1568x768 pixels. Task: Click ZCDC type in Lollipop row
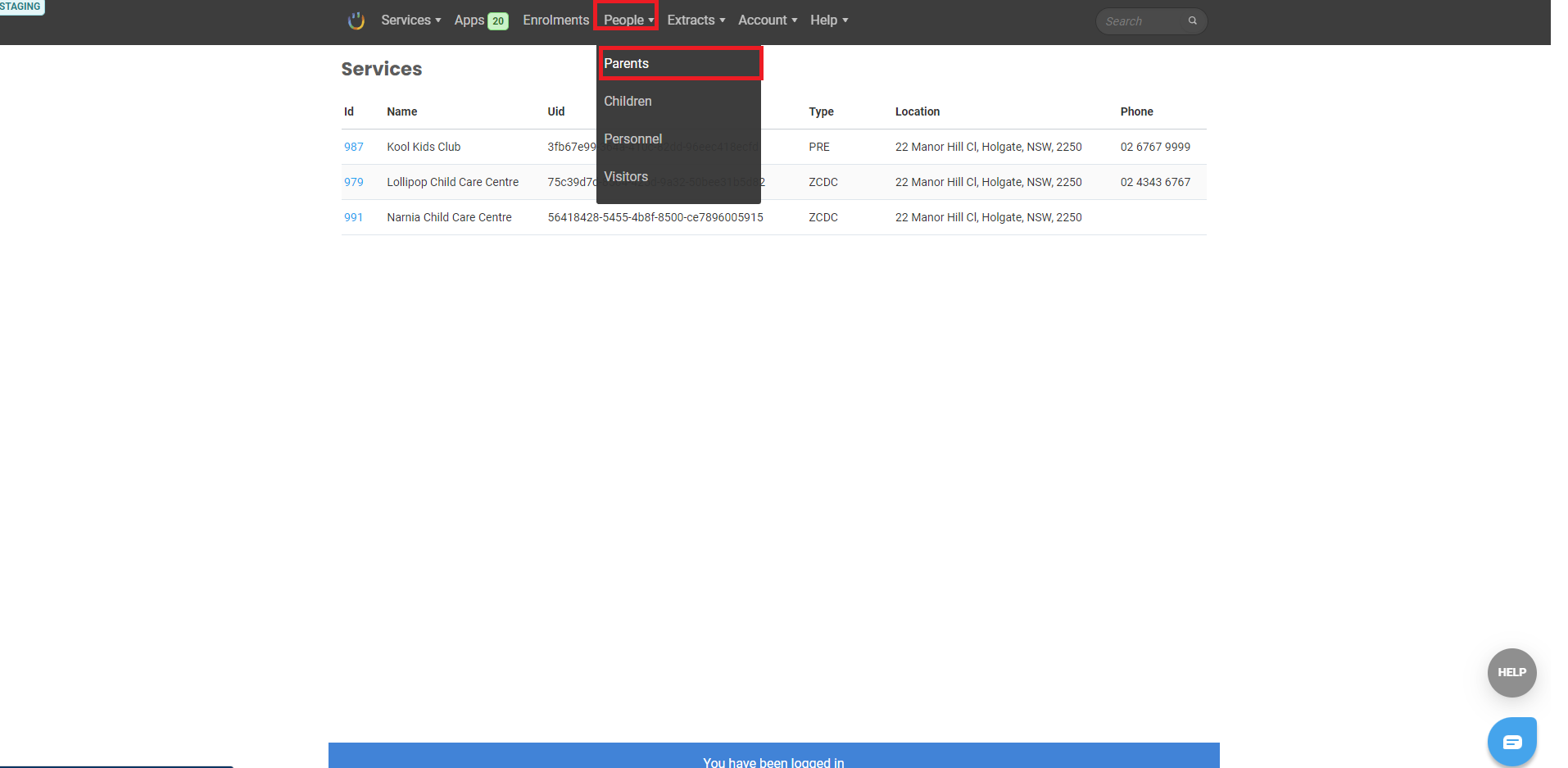[823, 182]
